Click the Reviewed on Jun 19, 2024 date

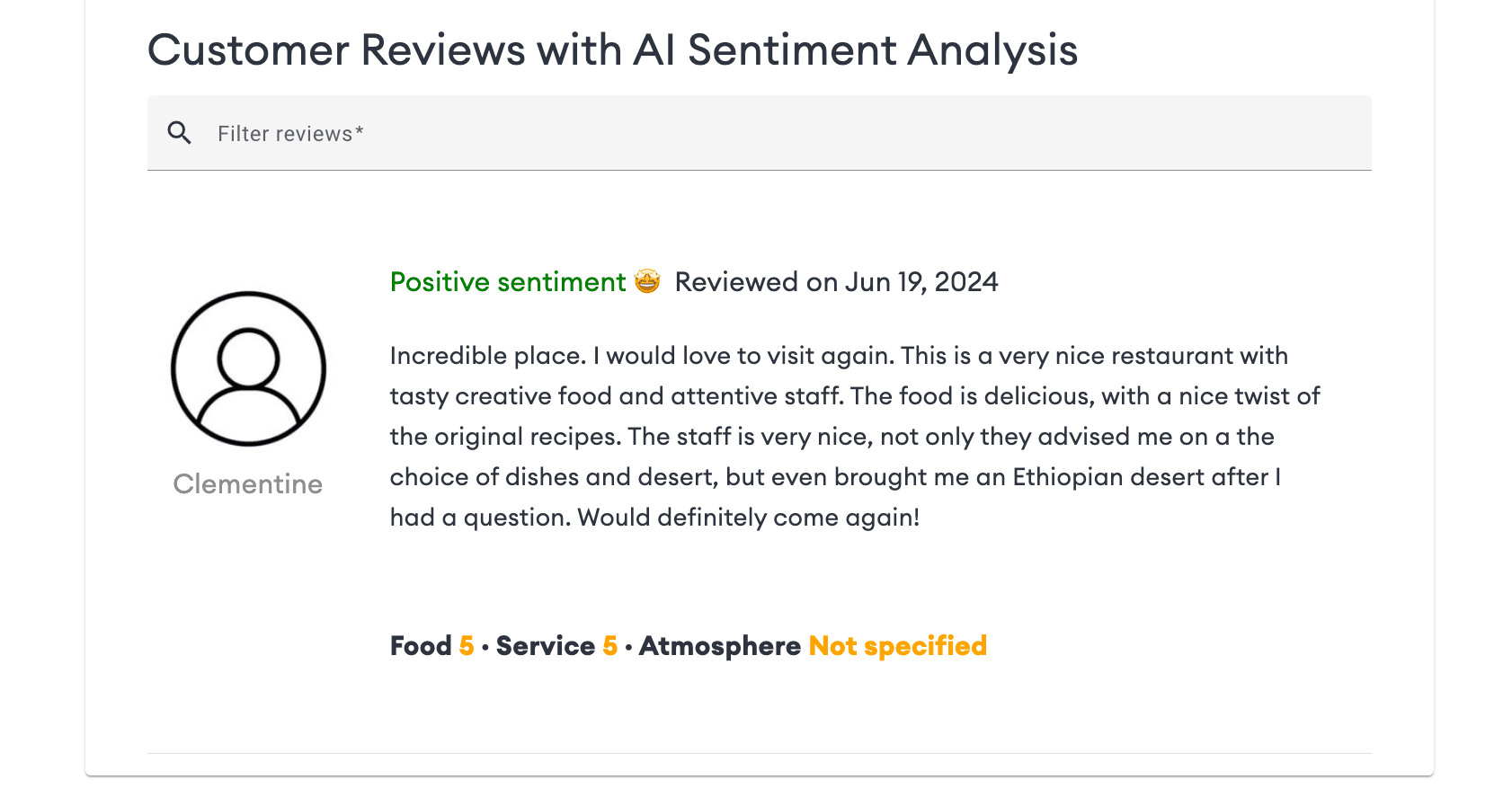pyautogui.click(x=836, y=282)
